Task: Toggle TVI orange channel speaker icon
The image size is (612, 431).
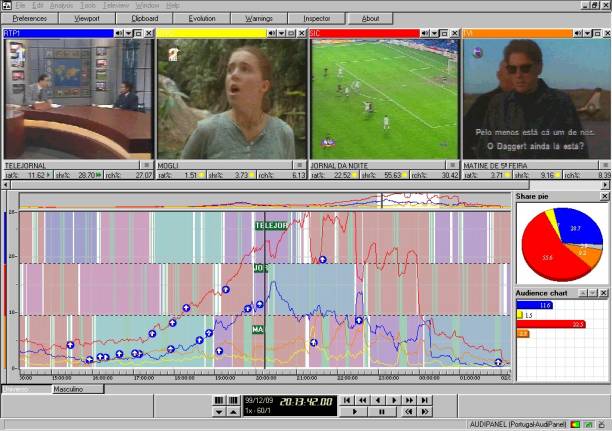Action: click(x=577, y=34)
